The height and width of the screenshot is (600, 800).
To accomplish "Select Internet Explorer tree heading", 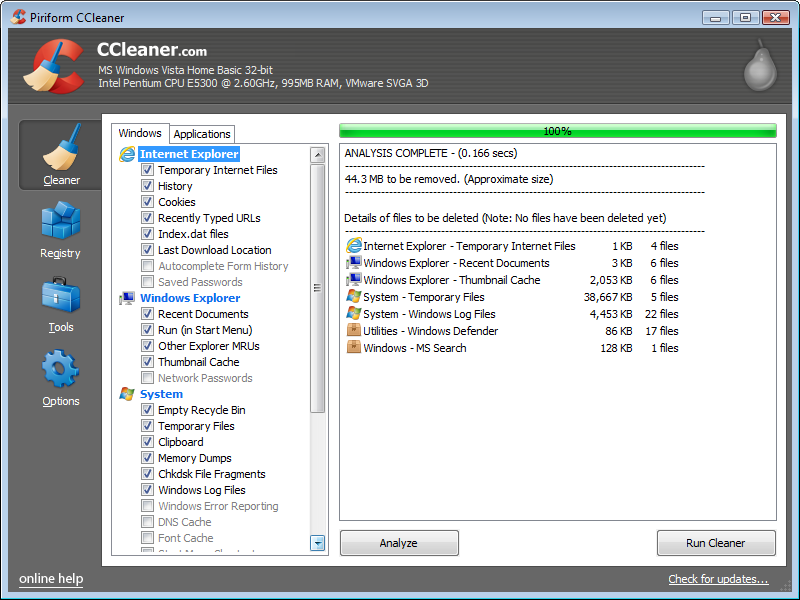I will pos(189,154).
